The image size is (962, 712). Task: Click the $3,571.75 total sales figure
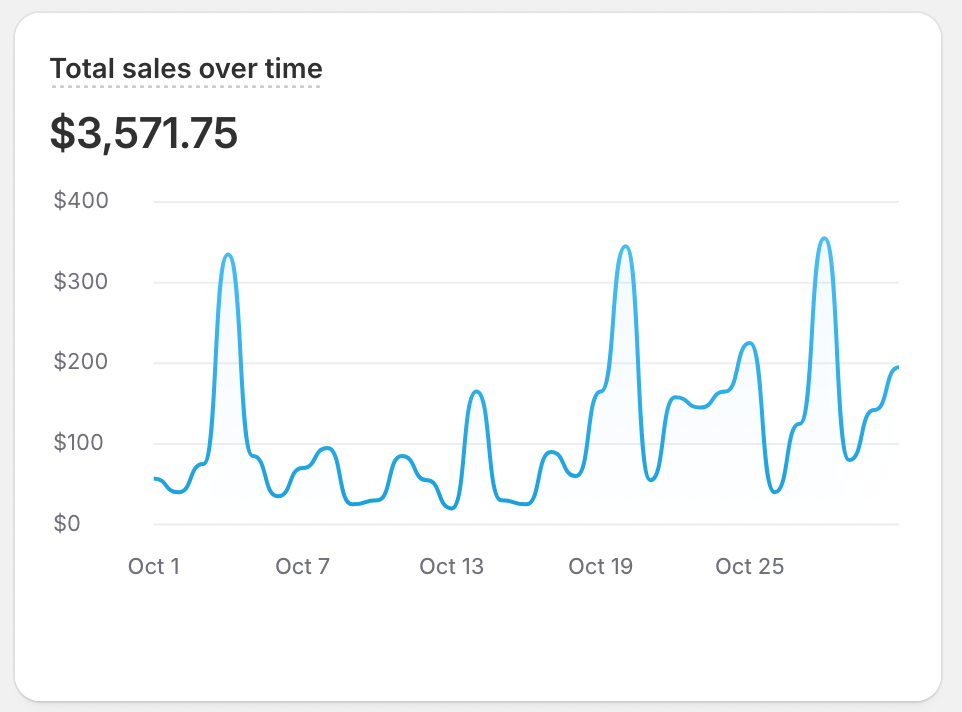tap(144, 134)
